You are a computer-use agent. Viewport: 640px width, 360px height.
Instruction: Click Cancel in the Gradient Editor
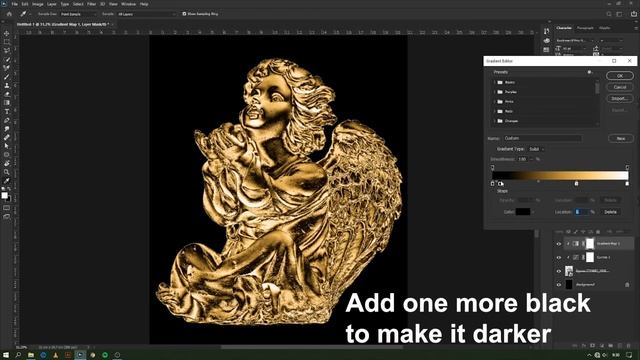tap(620, 87)
